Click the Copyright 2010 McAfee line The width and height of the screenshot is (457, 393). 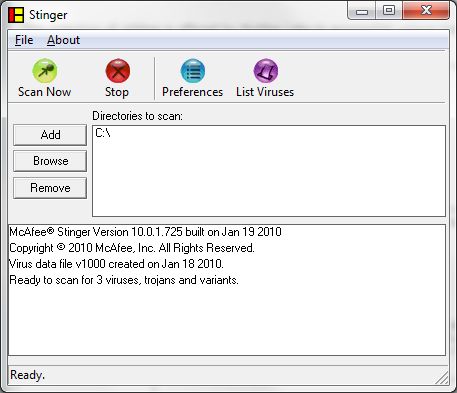click(x=132, y=248)
